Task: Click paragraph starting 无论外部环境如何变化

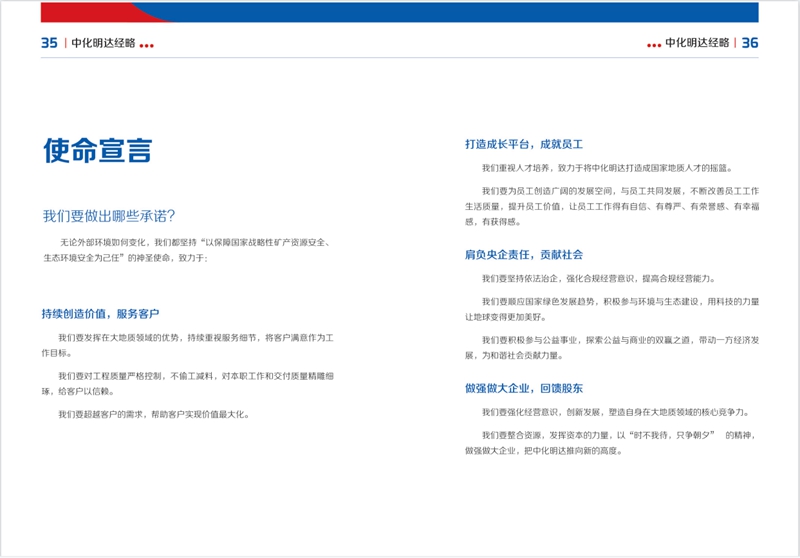Action: tap(187, 250)
